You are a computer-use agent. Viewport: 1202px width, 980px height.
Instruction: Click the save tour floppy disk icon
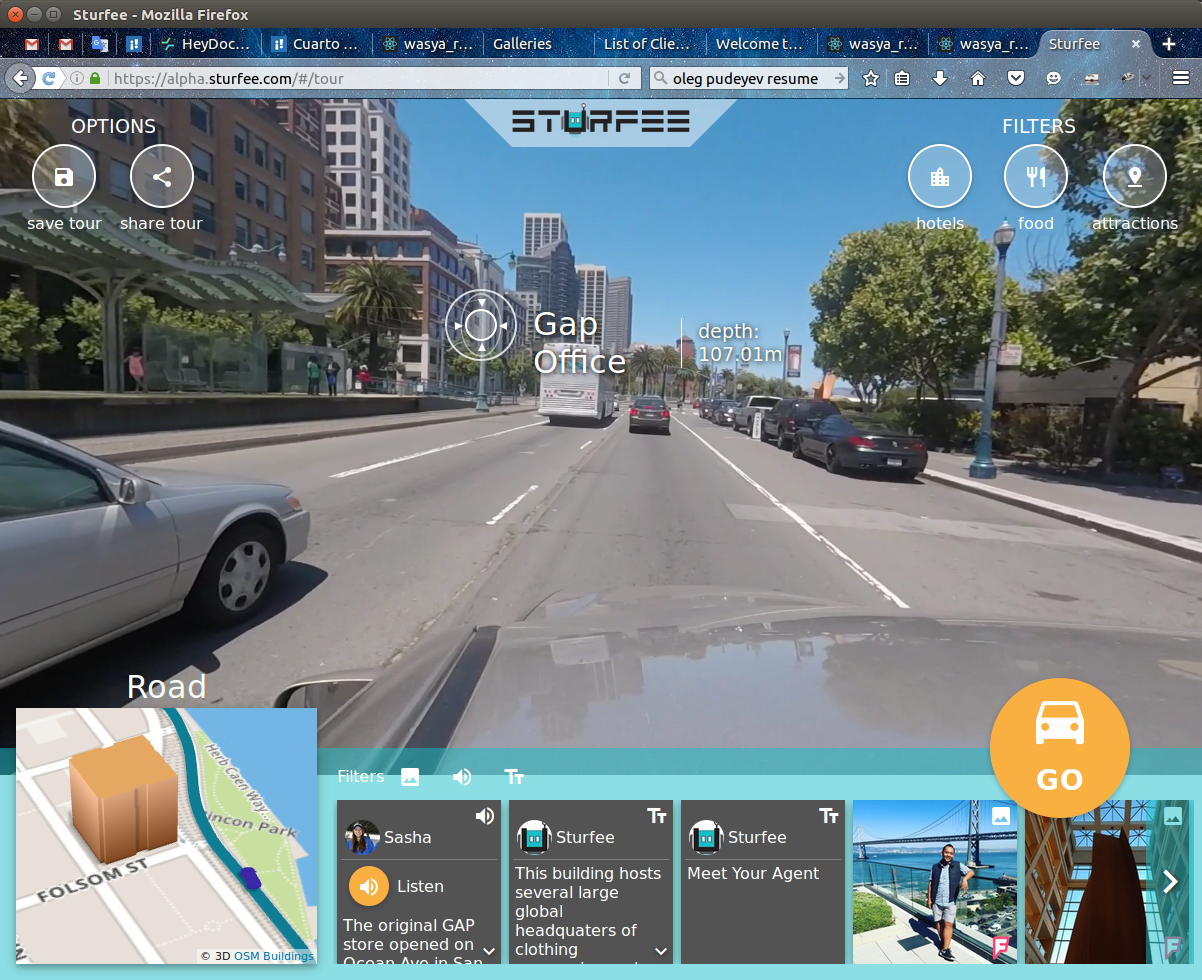64,177
